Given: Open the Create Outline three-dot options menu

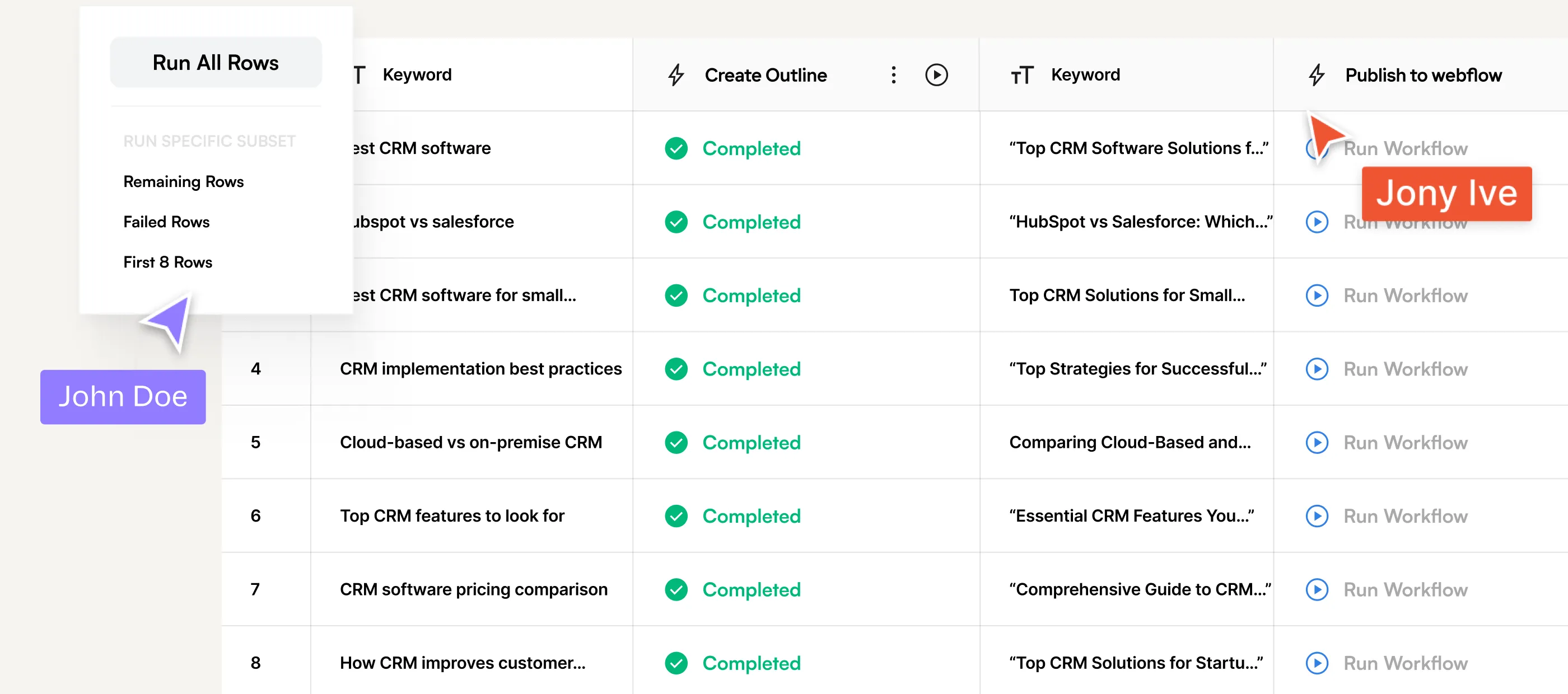Looking at the screenshot, I should (893, 75).
